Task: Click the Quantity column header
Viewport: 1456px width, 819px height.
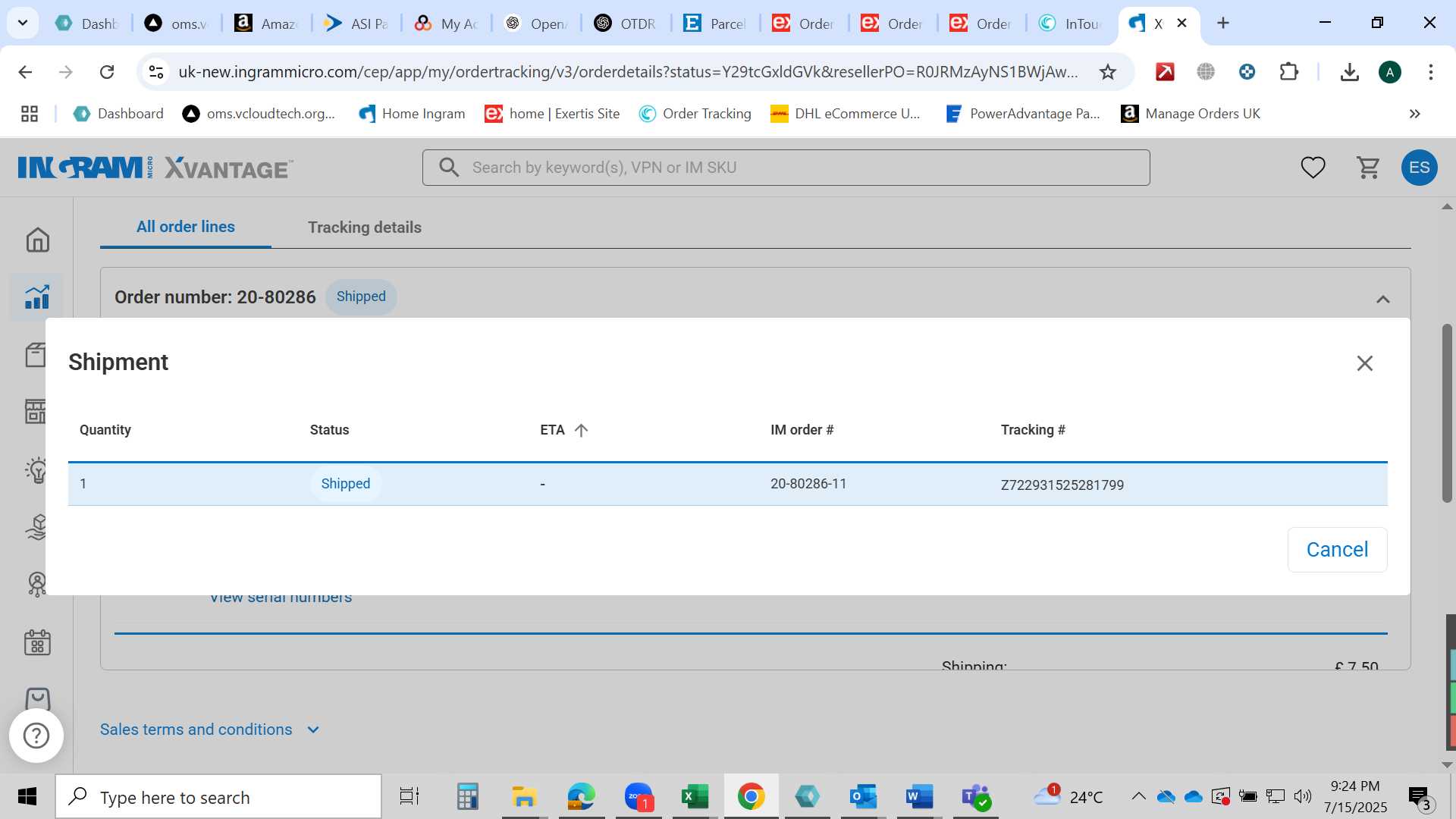Action: coord(105,430)
